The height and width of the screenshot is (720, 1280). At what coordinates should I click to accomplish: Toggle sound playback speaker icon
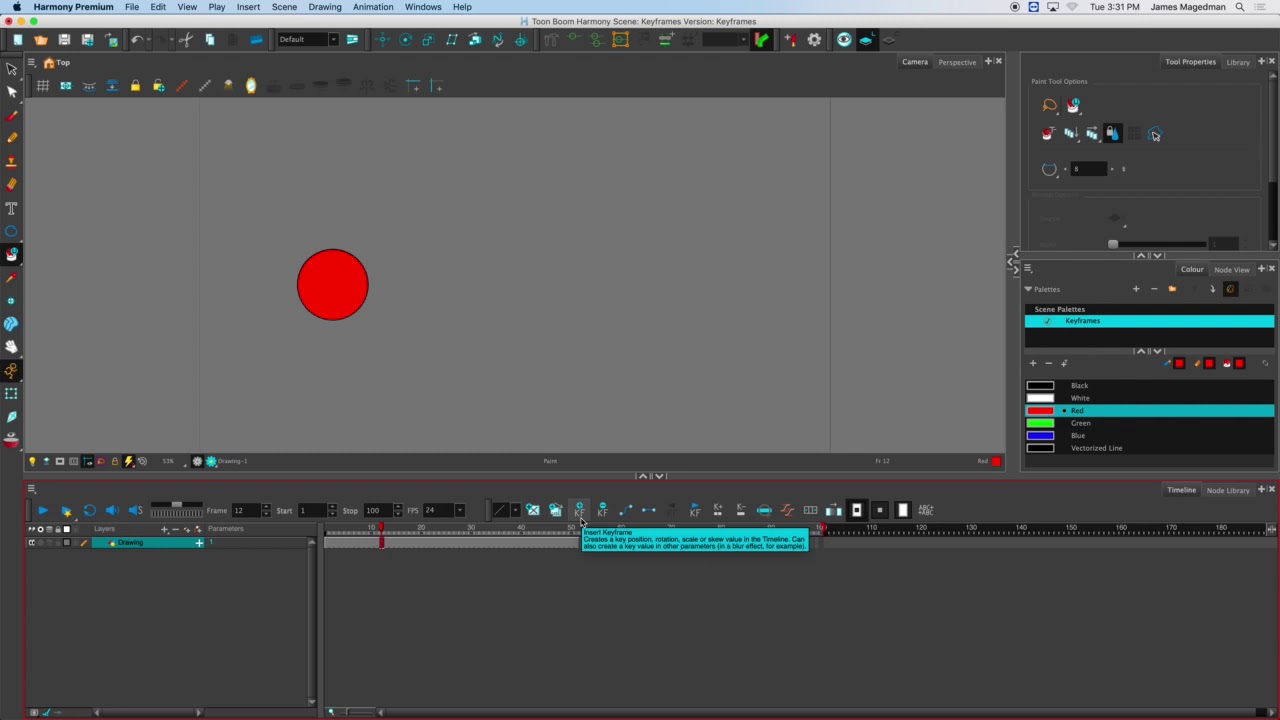click(112, 510)
